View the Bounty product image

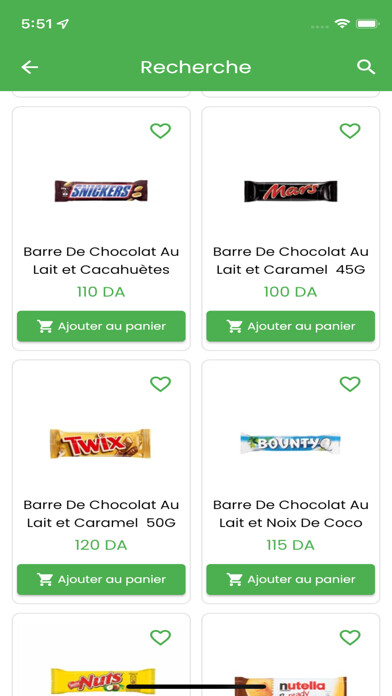coord(290,443)
